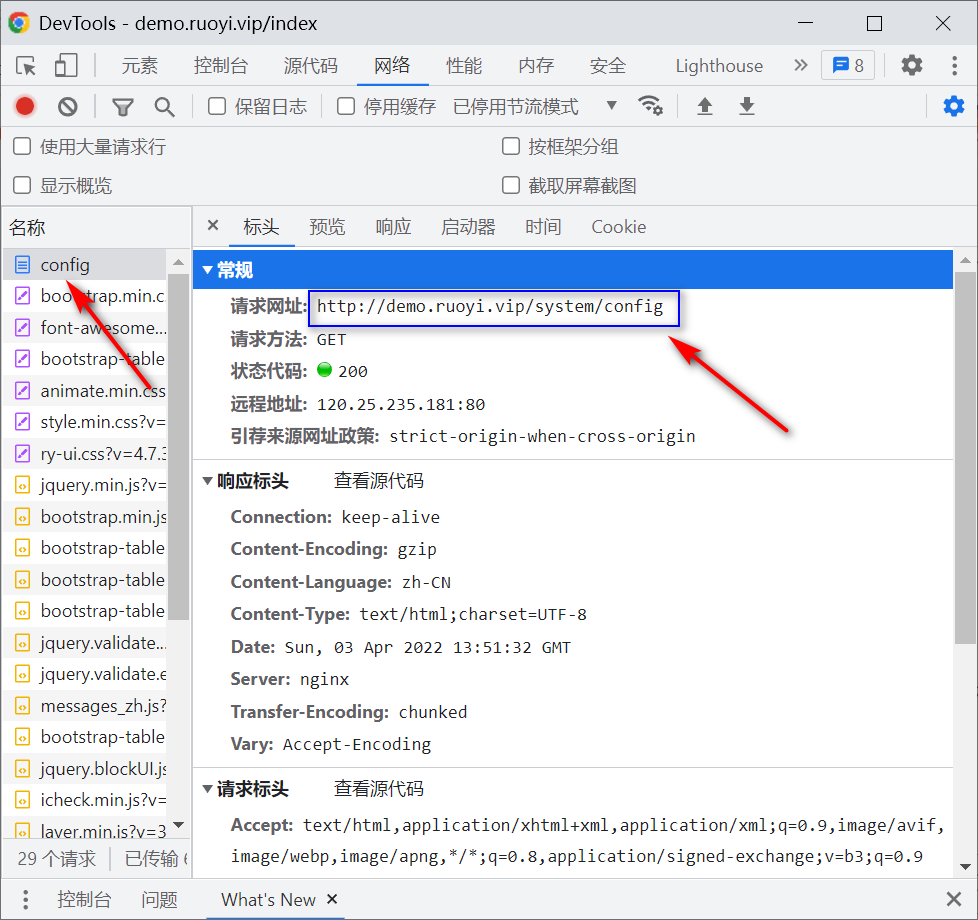Click the remote address 120.25.235.181:80
Viewport: 978px width, 920px height.
(401, 404)
